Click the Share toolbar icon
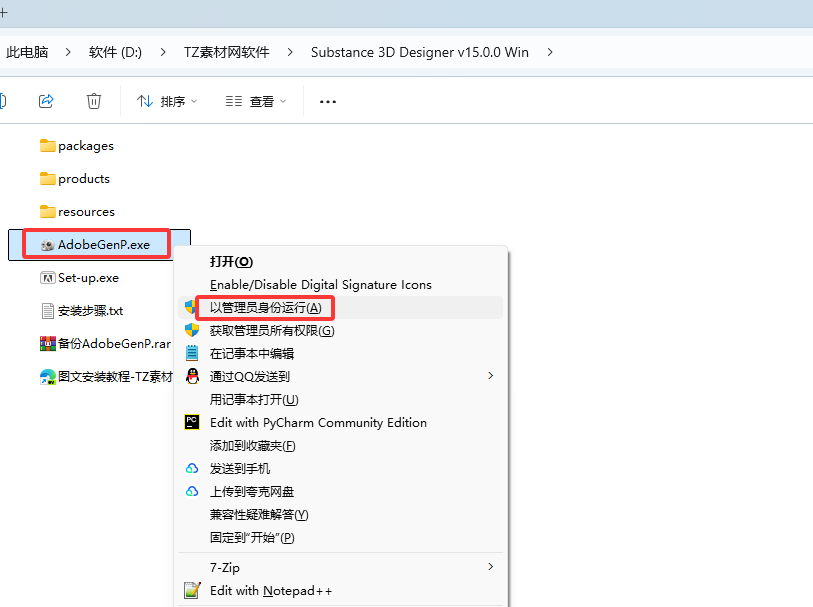 46,101
